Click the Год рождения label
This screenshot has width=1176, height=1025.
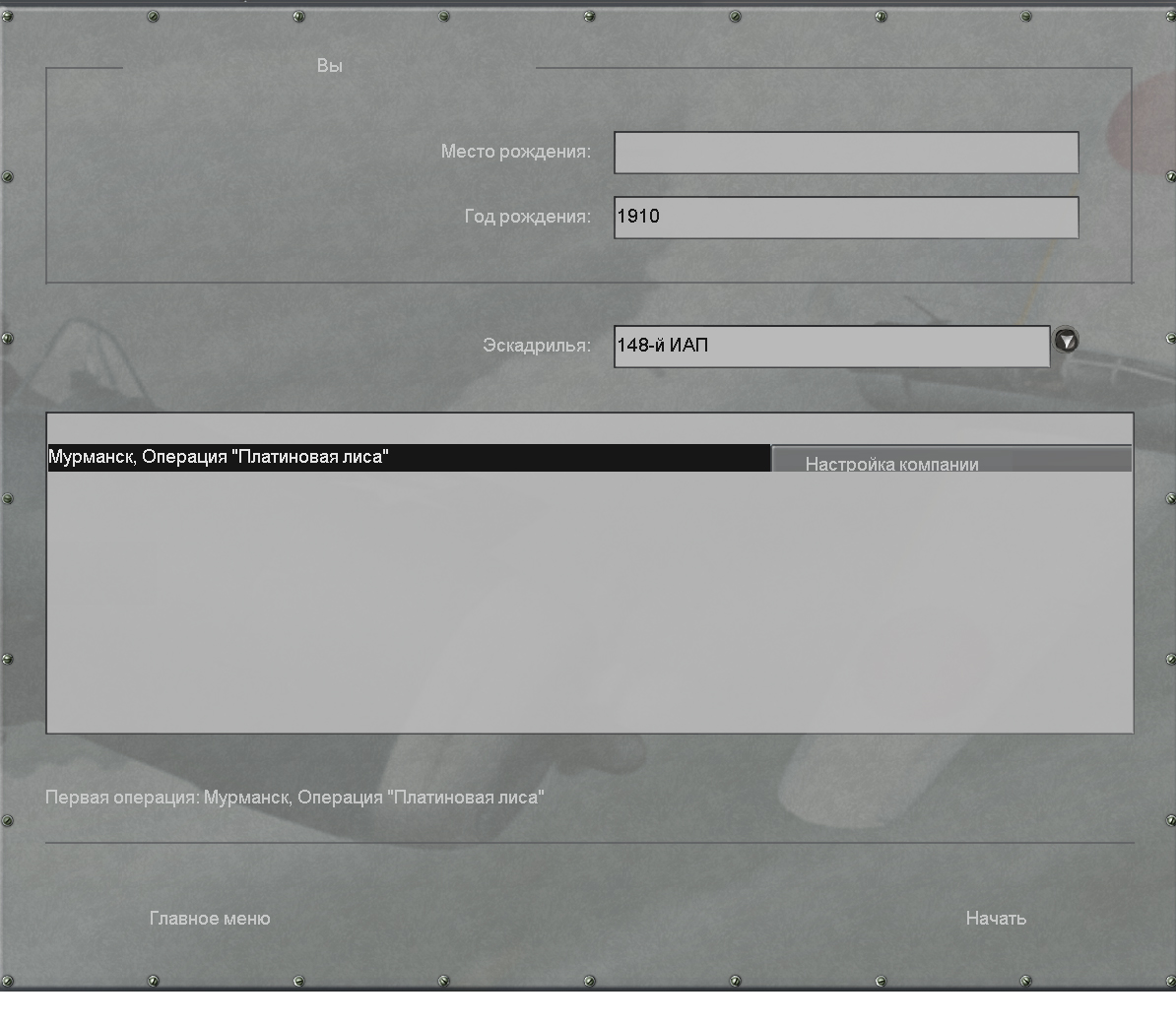pos(527,217)
